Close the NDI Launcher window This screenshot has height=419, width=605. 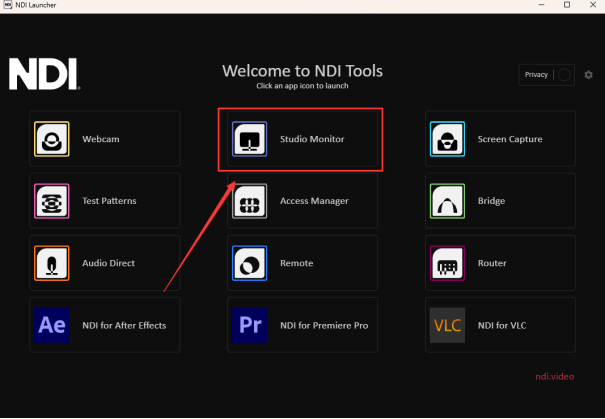tap(593, 5)
